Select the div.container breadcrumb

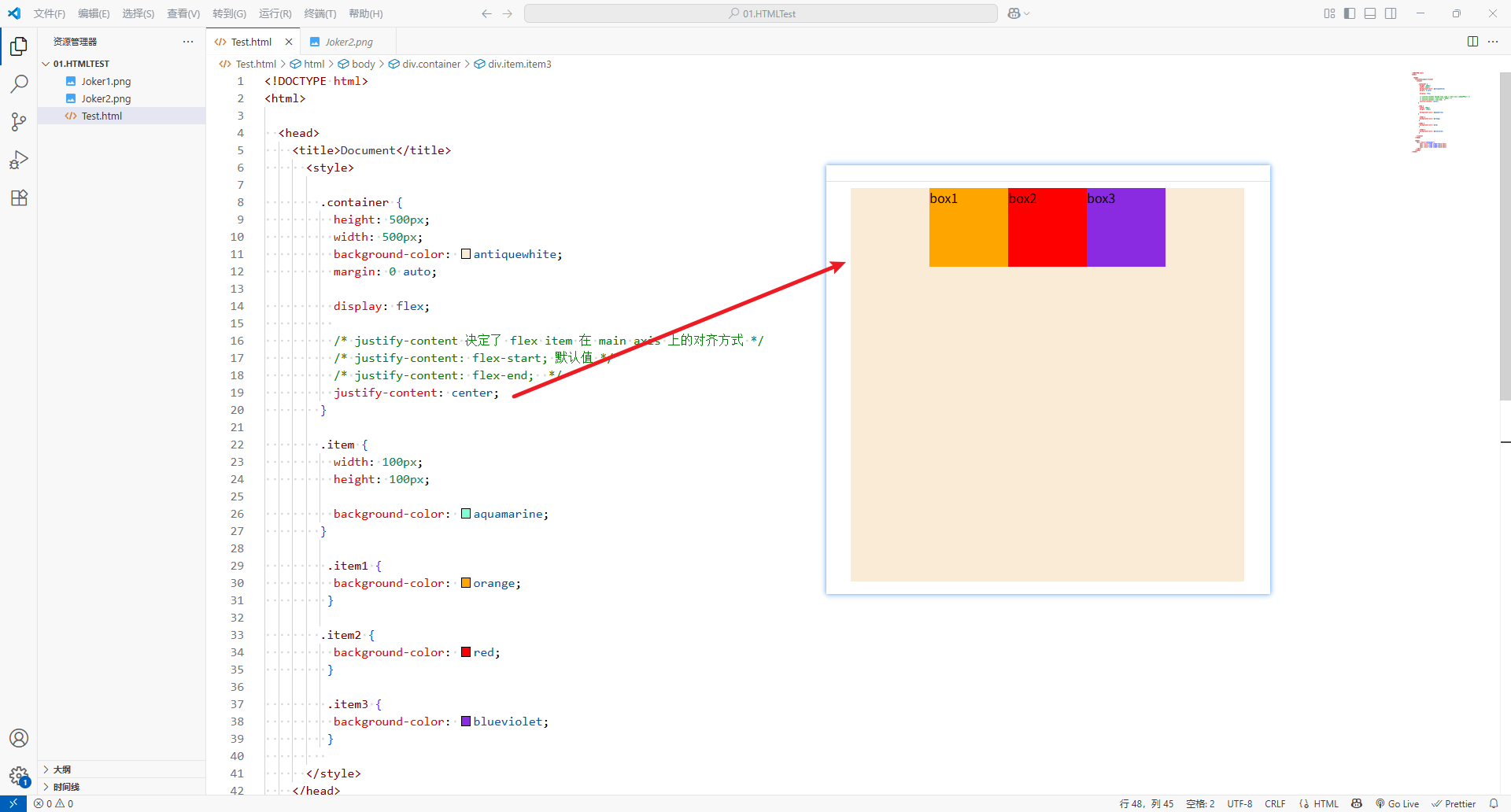pyautogui.click(x=425, y=64)
